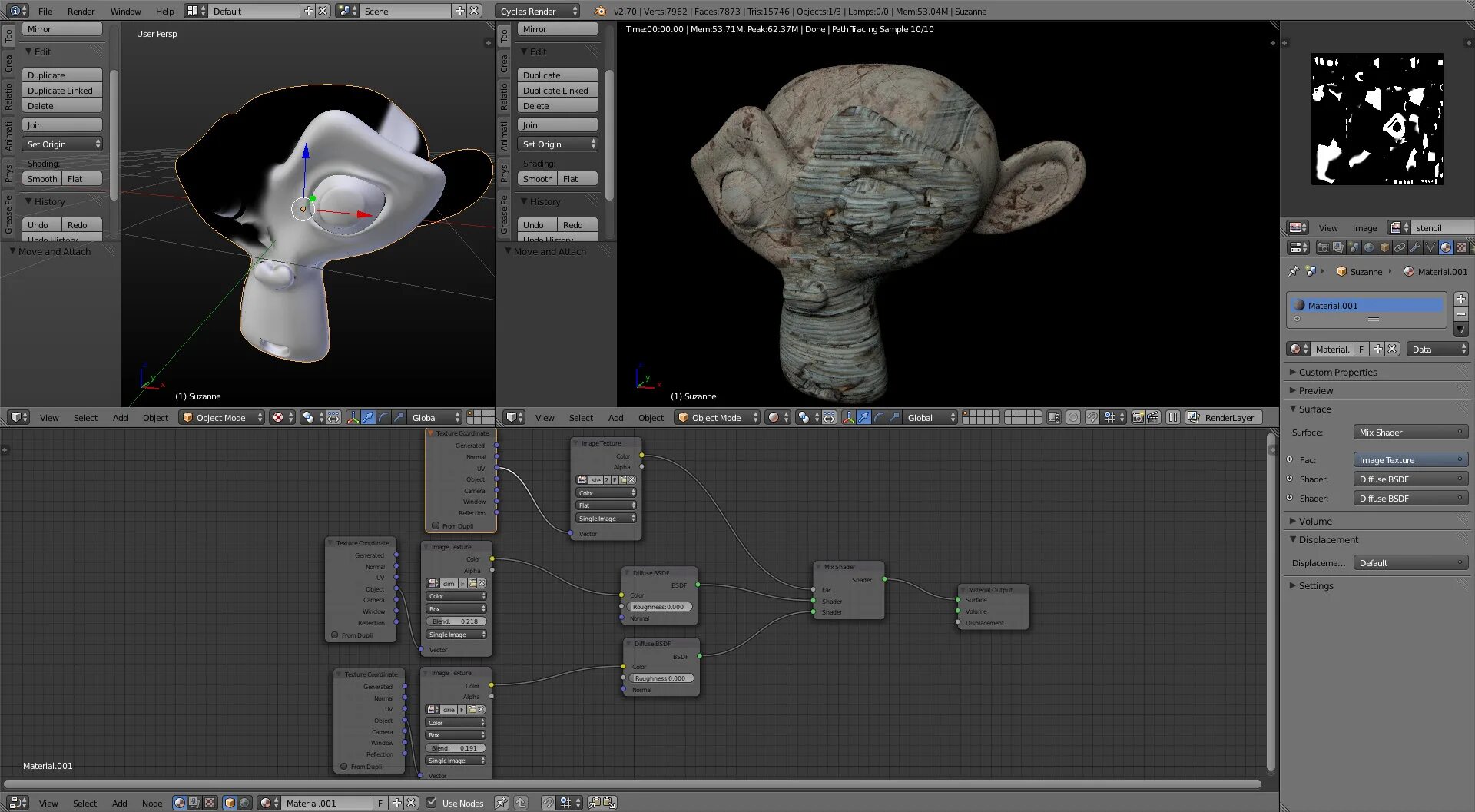Click Duplicate Linked in the left tool shelf
The image size is (1475, 812).
(x=61, y=91)
